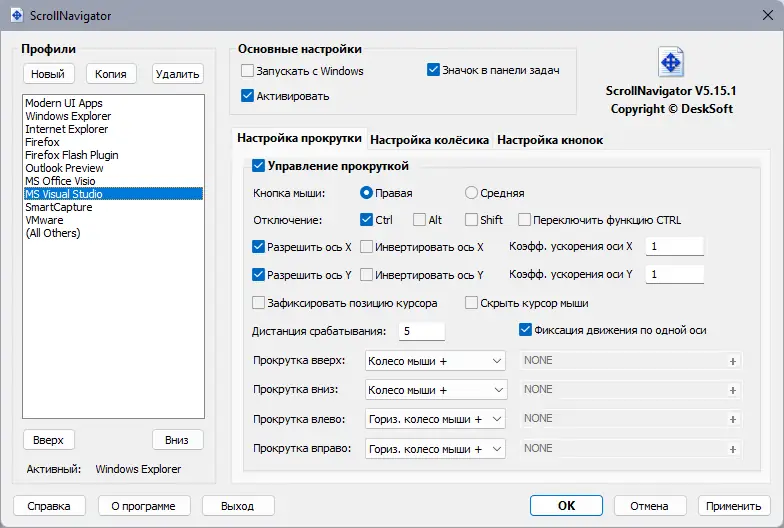Click the О программе button

point(144,506)
